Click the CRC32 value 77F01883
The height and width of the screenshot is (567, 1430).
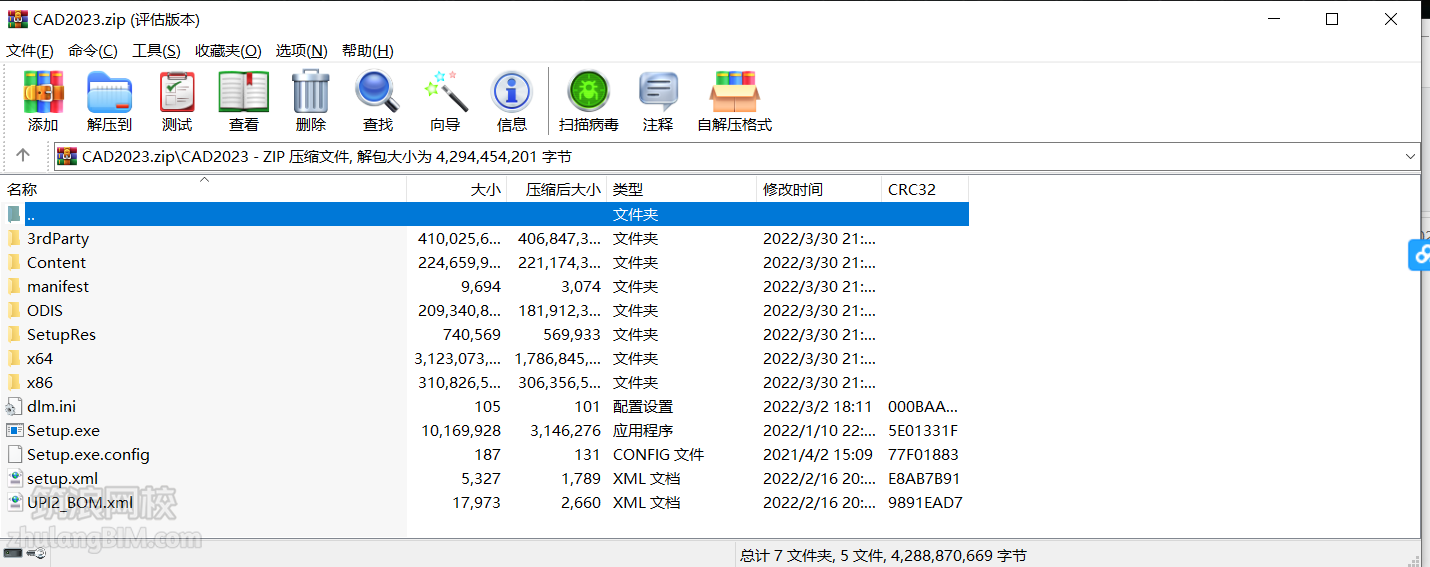coord(924,454)
